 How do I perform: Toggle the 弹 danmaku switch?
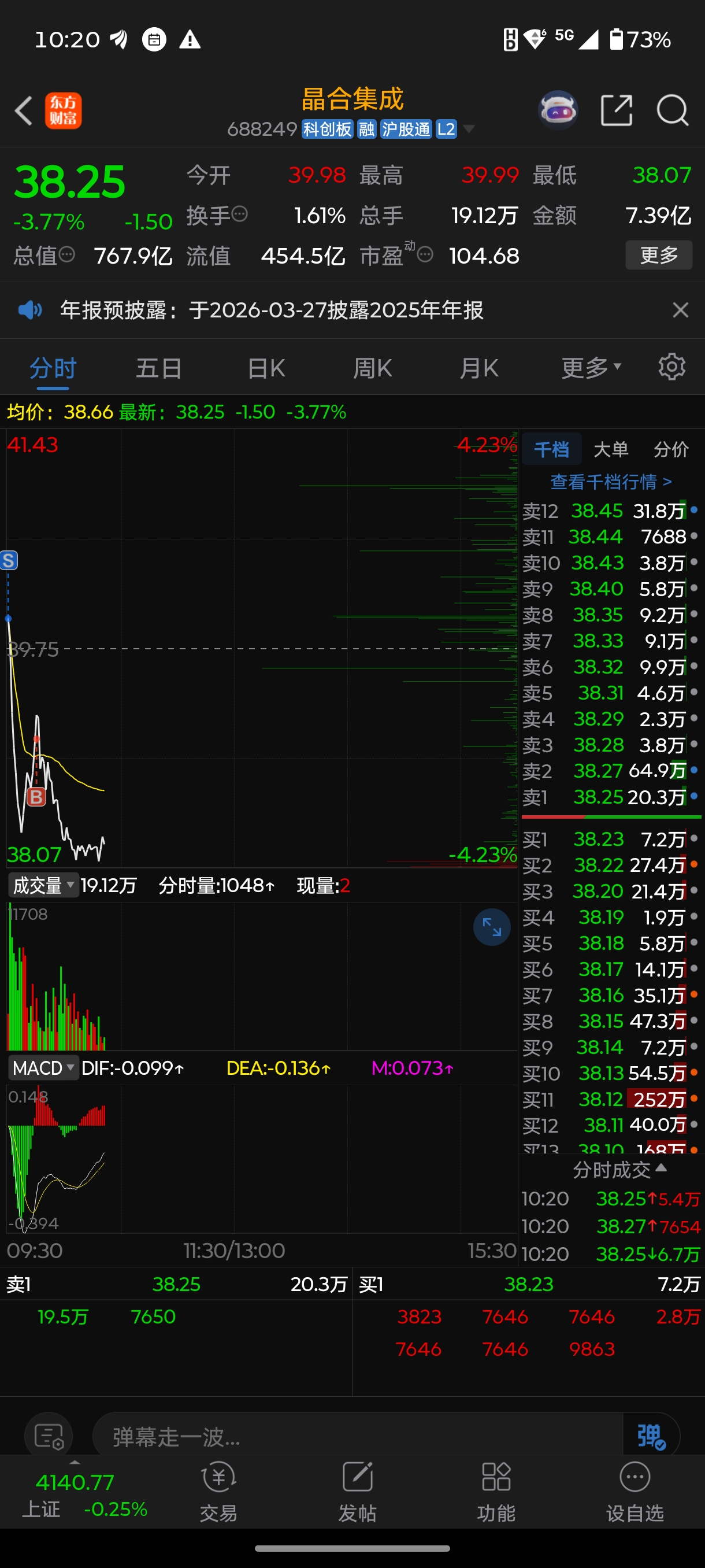651,1437
